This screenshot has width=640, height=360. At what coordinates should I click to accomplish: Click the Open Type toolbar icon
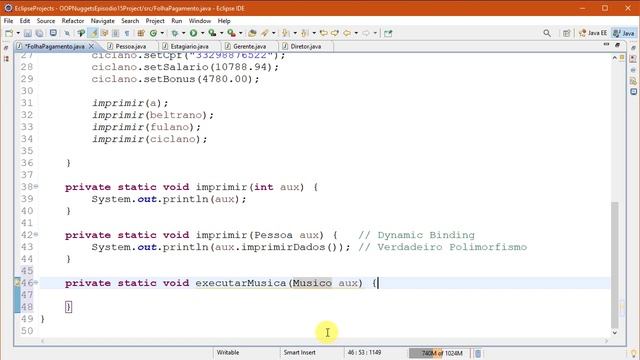(252, 33)
